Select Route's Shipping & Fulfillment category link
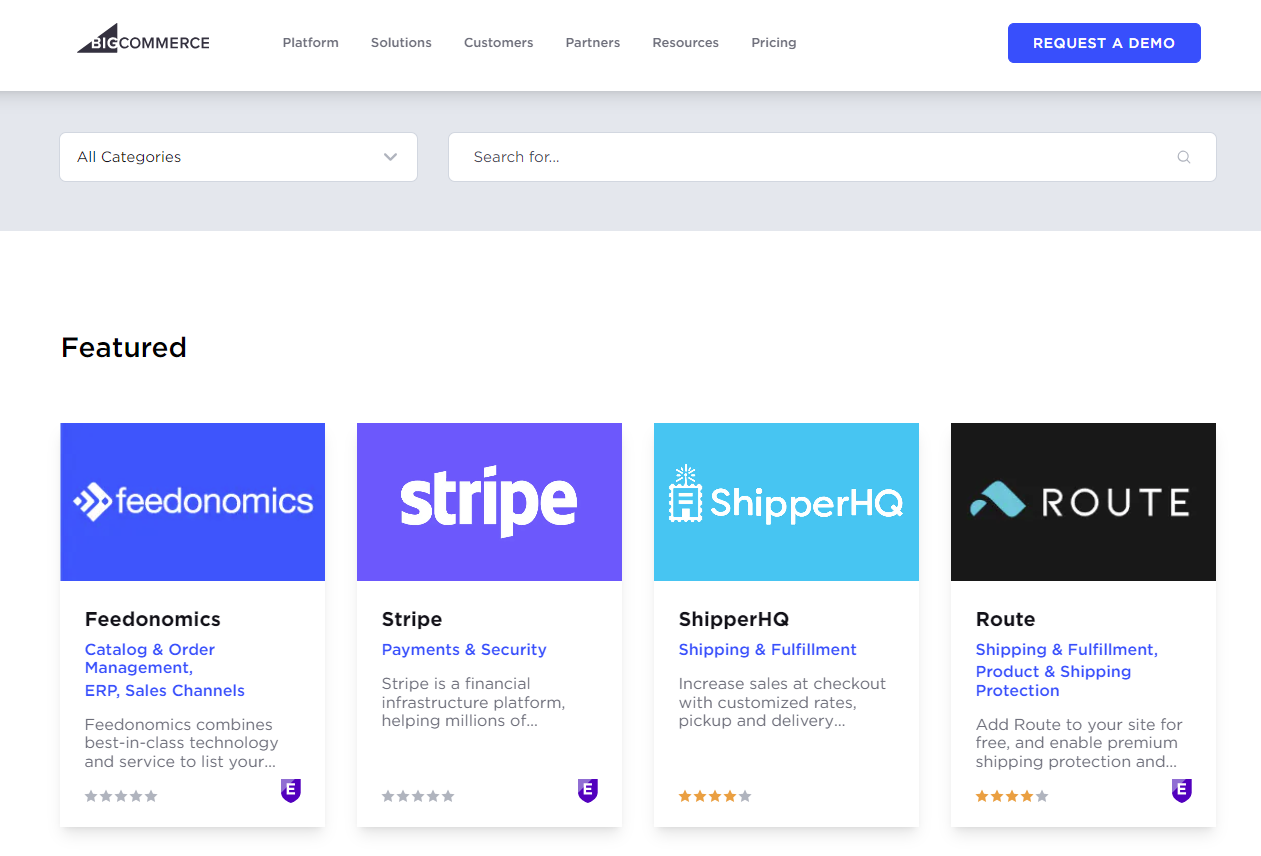 tap(1067, 650)
